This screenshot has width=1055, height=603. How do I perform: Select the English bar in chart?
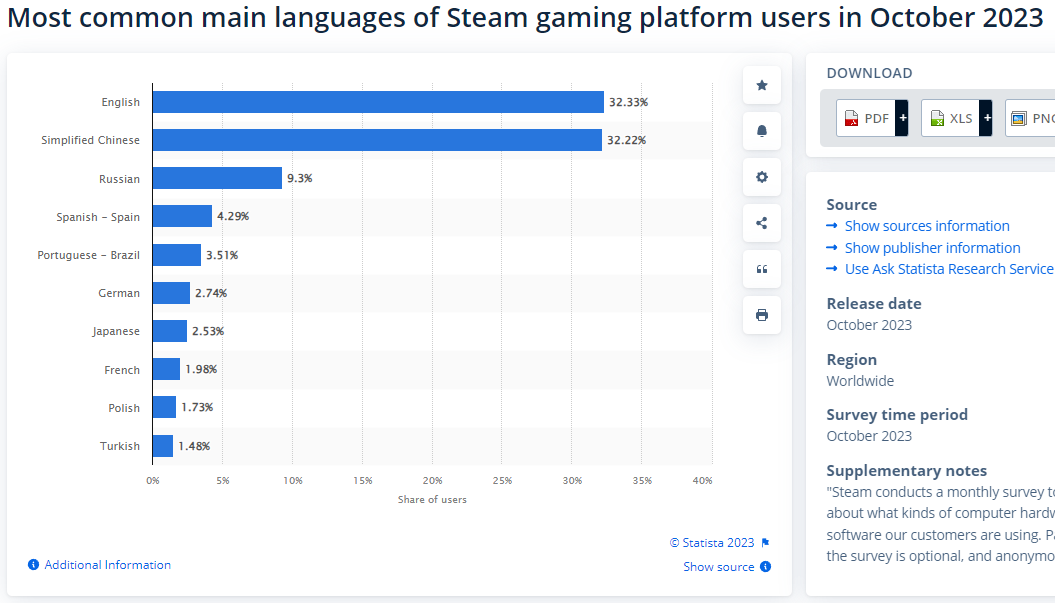coord(378,102)
